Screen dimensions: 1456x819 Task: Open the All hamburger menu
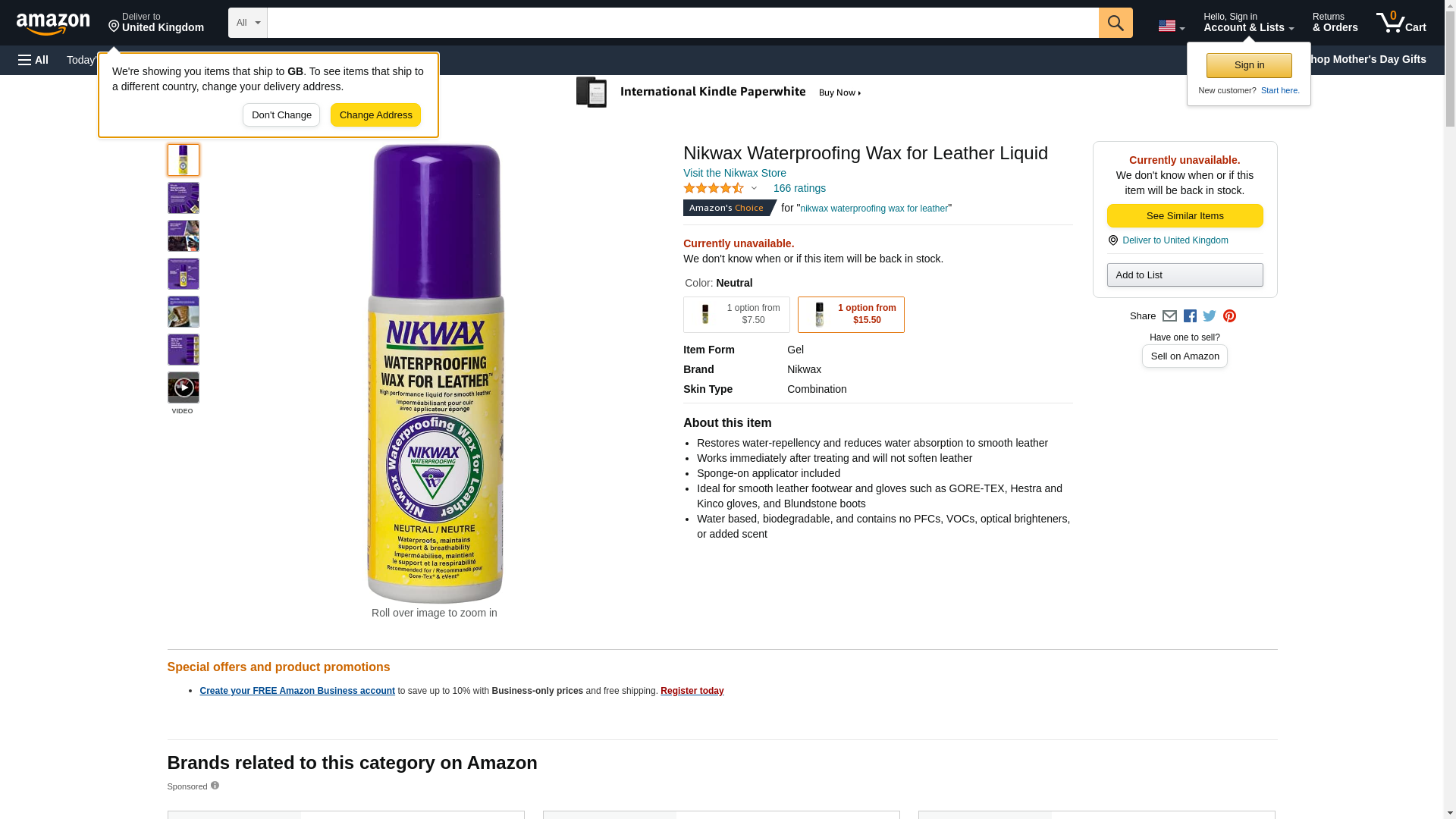[x=33, y=60]
